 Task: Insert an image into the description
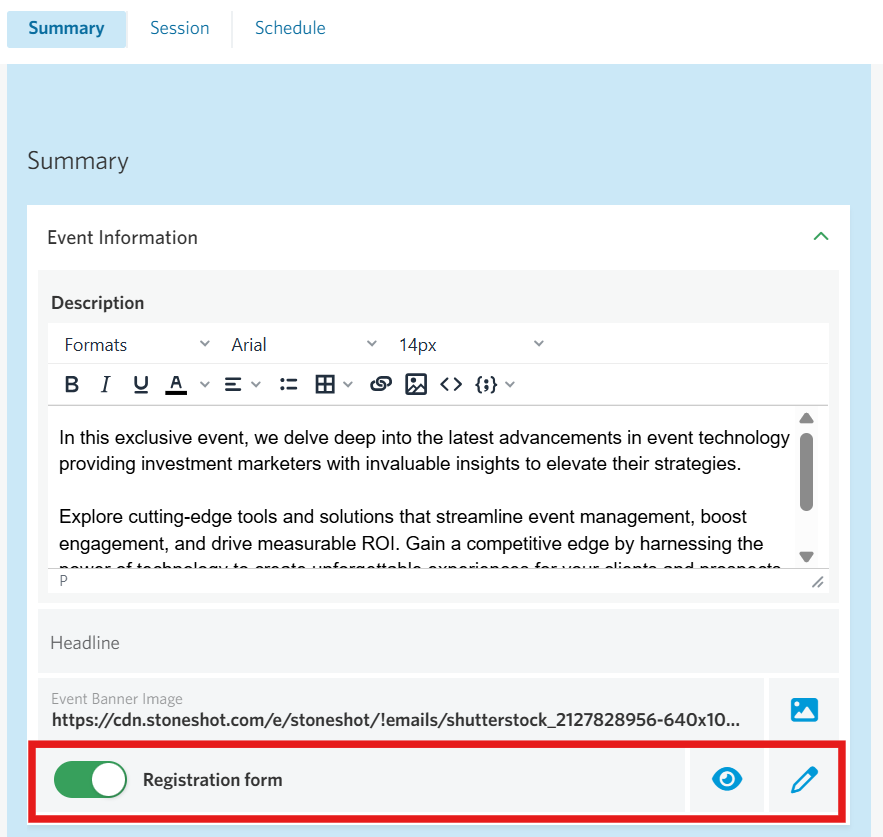pos(416,385)
